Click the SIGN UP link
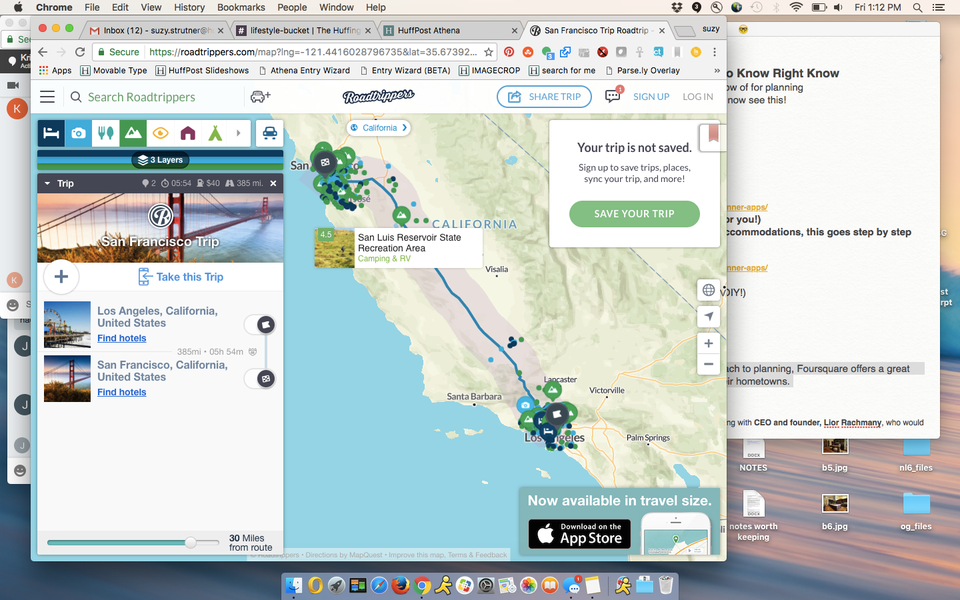The image size is (960, 600). click(651, 97)
